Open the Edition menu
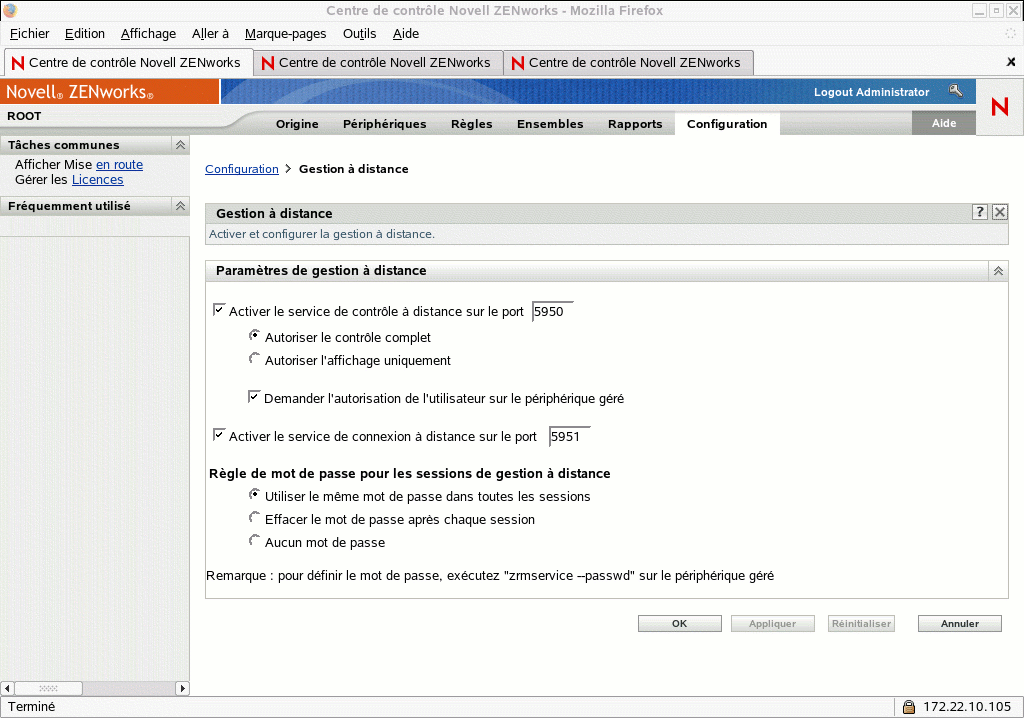 (x=84, y=33)
